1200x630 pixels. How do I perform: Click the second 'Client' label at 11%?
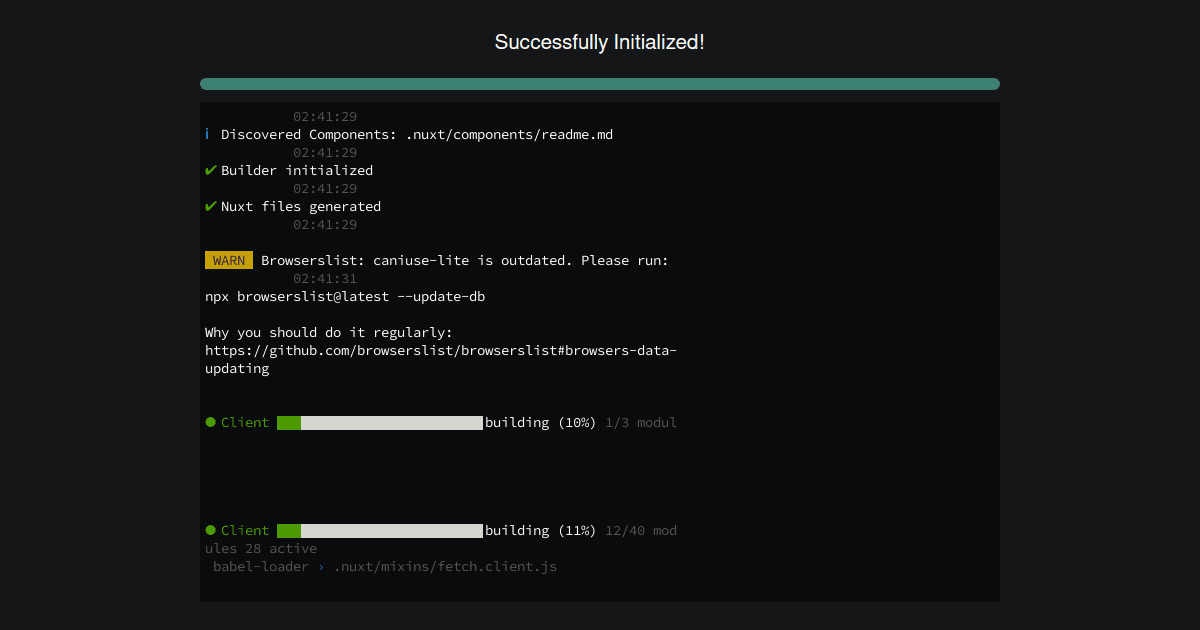tap(245, 530)
